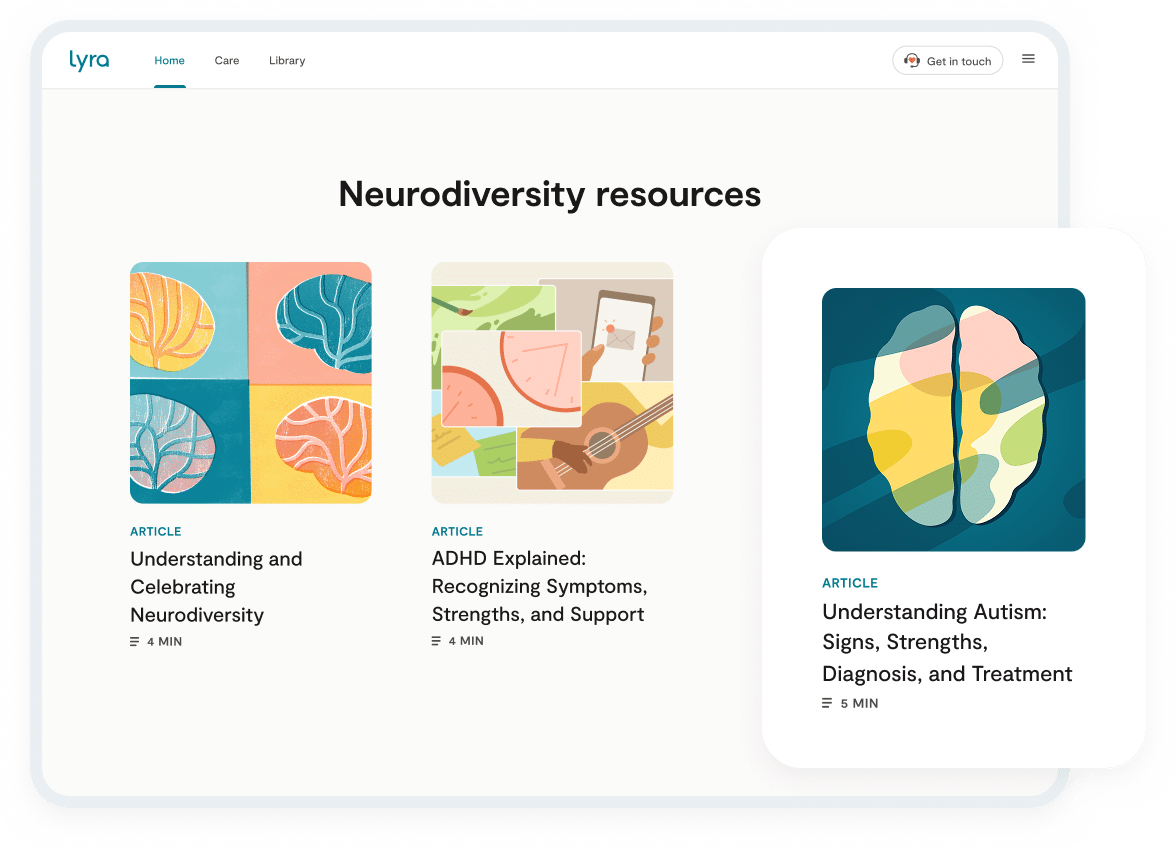Viewport: 1176px width, 848px height.
Task: Click ARTICLE label above ADHD Explained
Action: [457, 531]
